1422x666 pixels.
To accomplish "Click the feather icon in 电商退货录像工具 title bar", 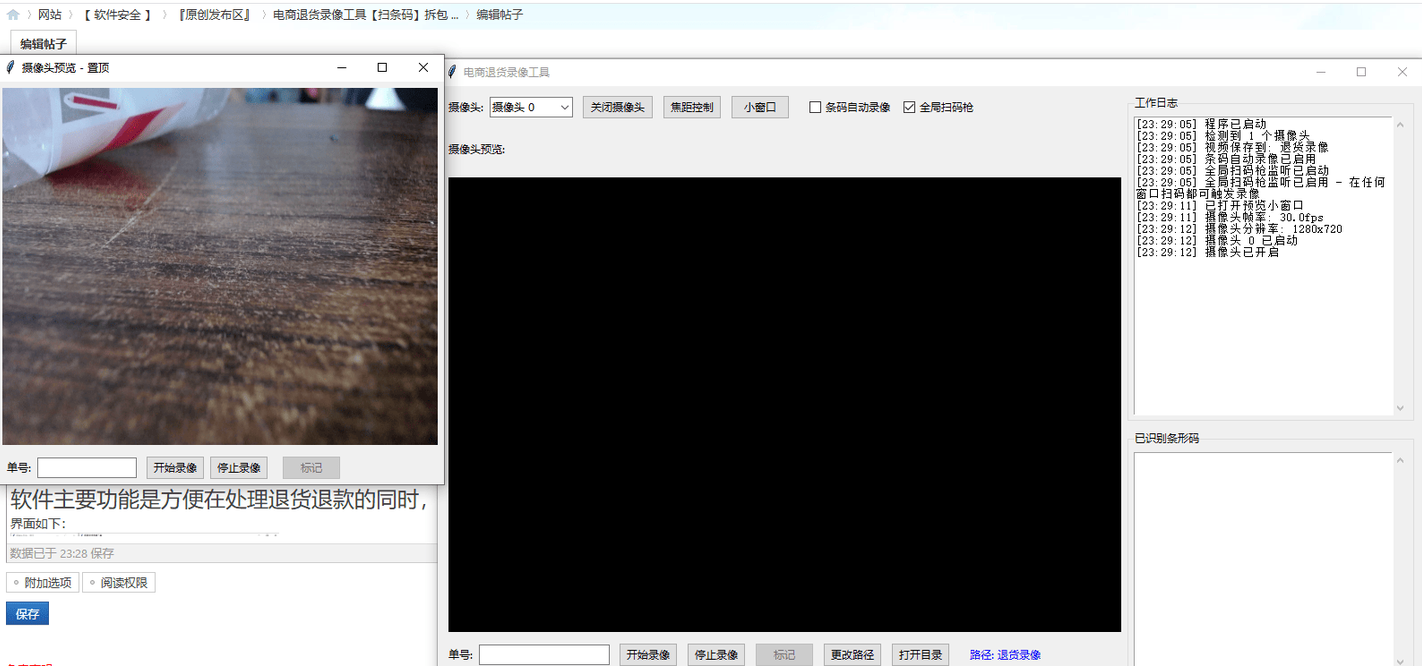I will (453, 72).
